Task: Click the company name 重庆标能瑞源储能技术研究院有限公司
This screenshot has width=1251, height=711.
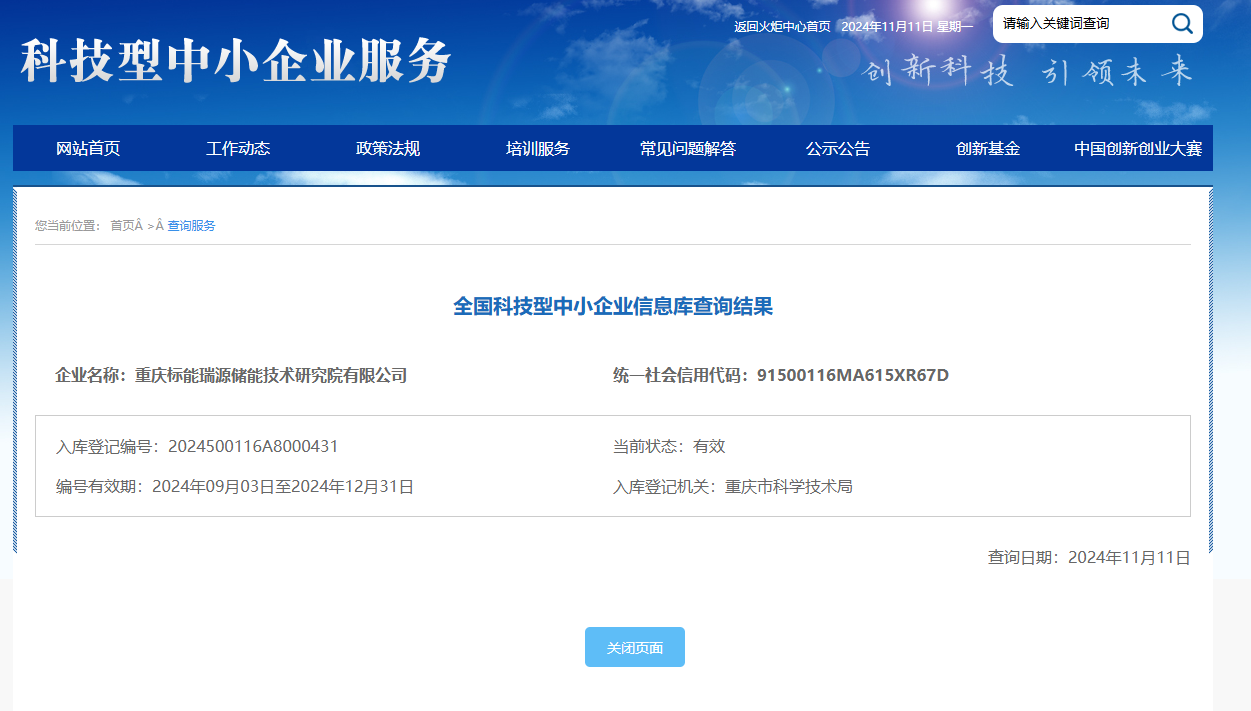Action: (271, 376)
